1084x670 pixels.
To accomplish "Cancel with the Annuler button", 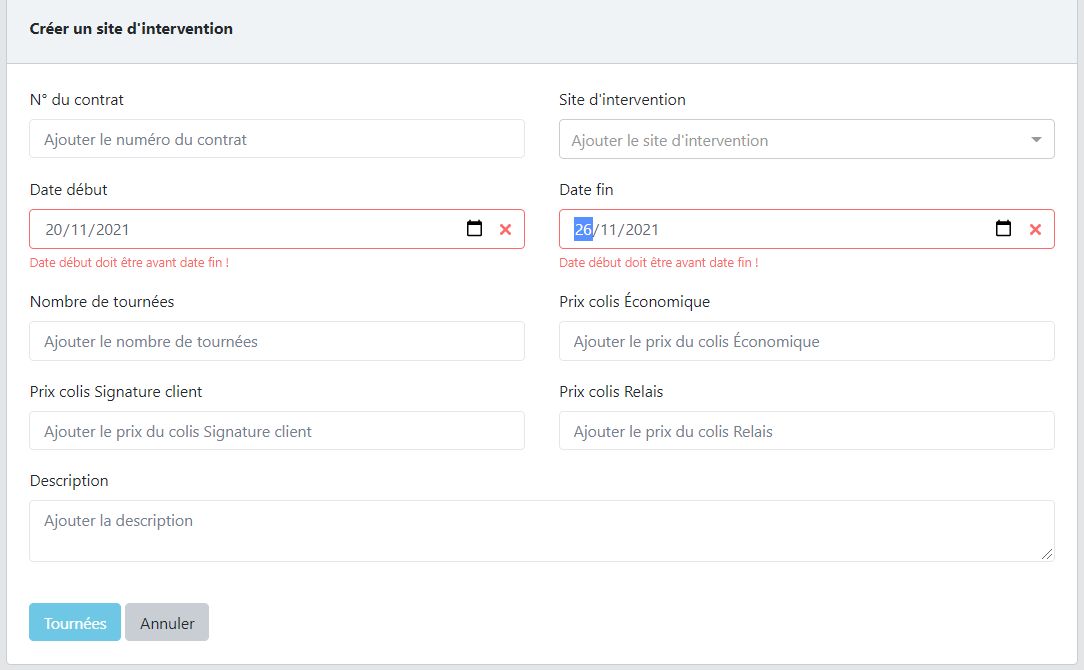I will pyautogui.click(x=167, y=622).
